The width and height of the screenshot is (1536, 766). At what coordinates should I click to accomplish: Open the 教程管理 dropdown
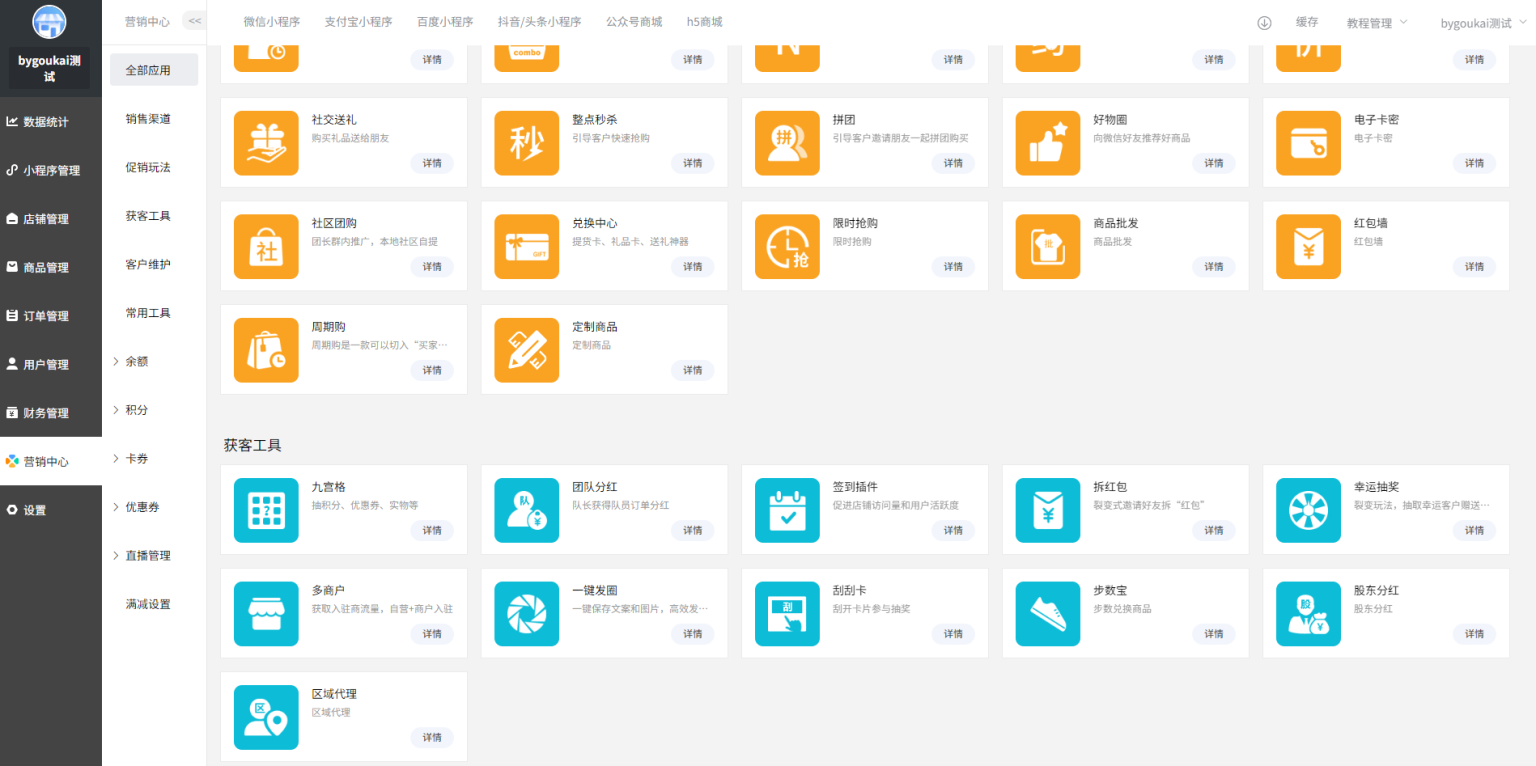[x=1376, y=21]
